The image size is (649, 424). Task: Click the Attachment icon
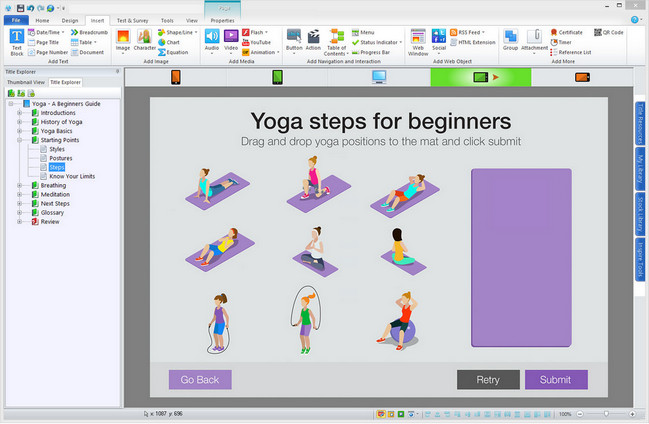click(535, 40)
